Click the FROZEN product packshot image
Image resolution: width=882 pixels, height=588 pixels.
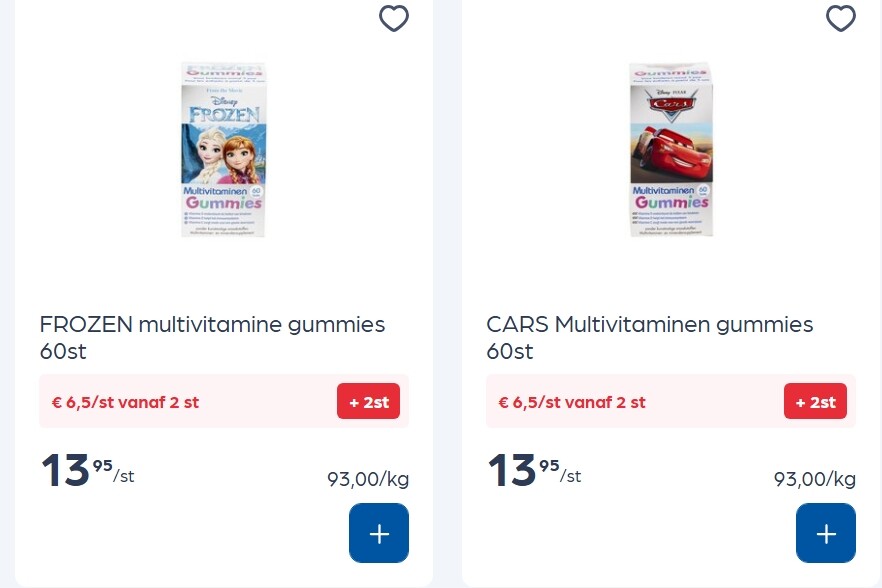223,150
